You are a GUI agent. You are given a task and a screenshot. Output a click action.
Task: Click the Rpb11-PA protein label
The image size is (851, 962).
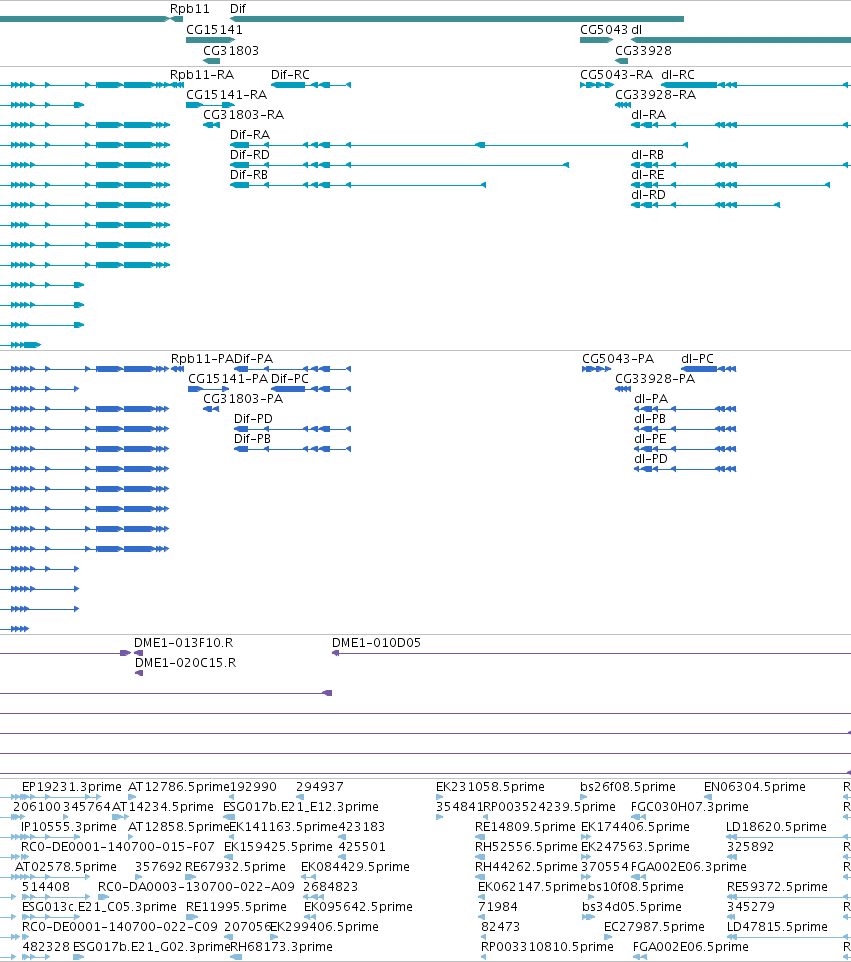[202, 358]
